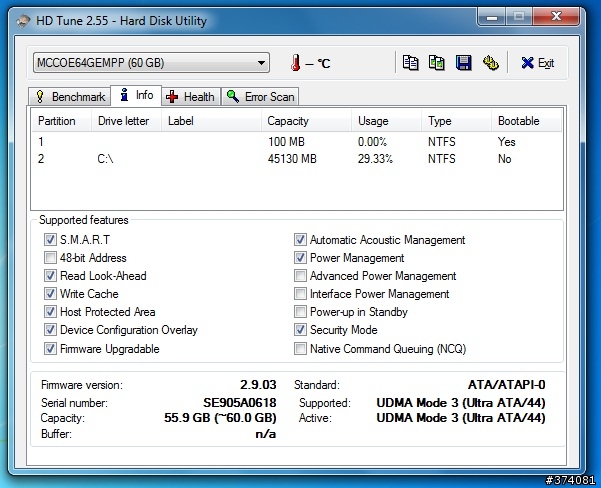The width and height of the screenshot is (601, 488).
Task: Exit HD Tune using Exit button
Action: point(538,62)
